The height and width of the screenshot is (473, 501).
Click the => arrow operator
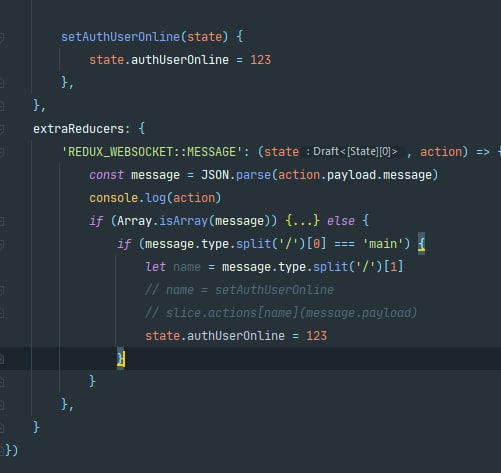(x=483, y=152)
